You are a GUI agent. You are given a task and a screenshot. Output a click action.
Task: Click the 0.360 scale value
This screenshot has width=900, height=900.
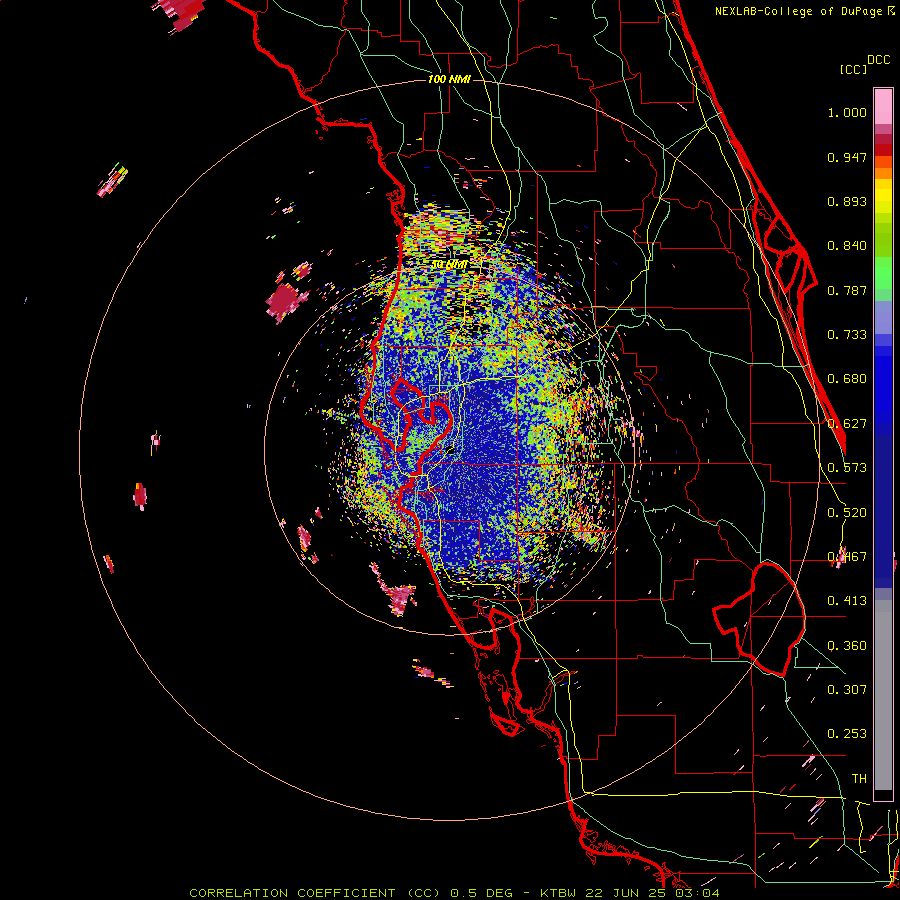click(x=847, y=646)
